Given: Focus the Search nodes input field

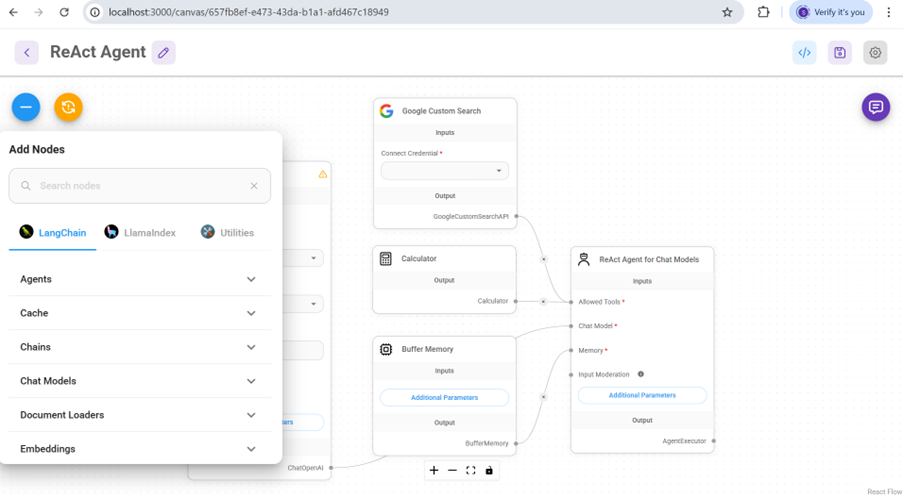Looking at the screenshot, I should (140, 186).
